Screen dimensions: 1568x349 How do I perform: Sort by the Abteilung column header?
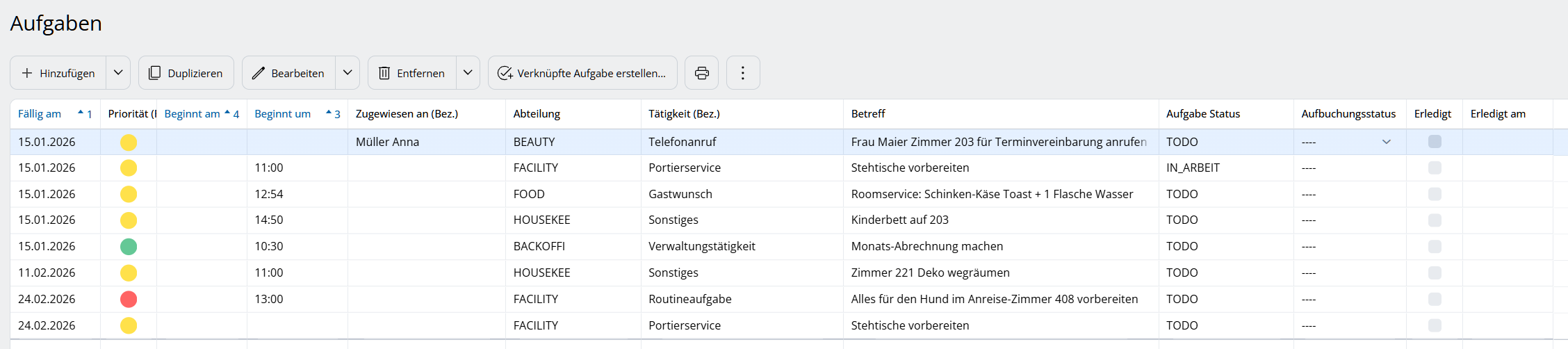click(x=537, y=114)
